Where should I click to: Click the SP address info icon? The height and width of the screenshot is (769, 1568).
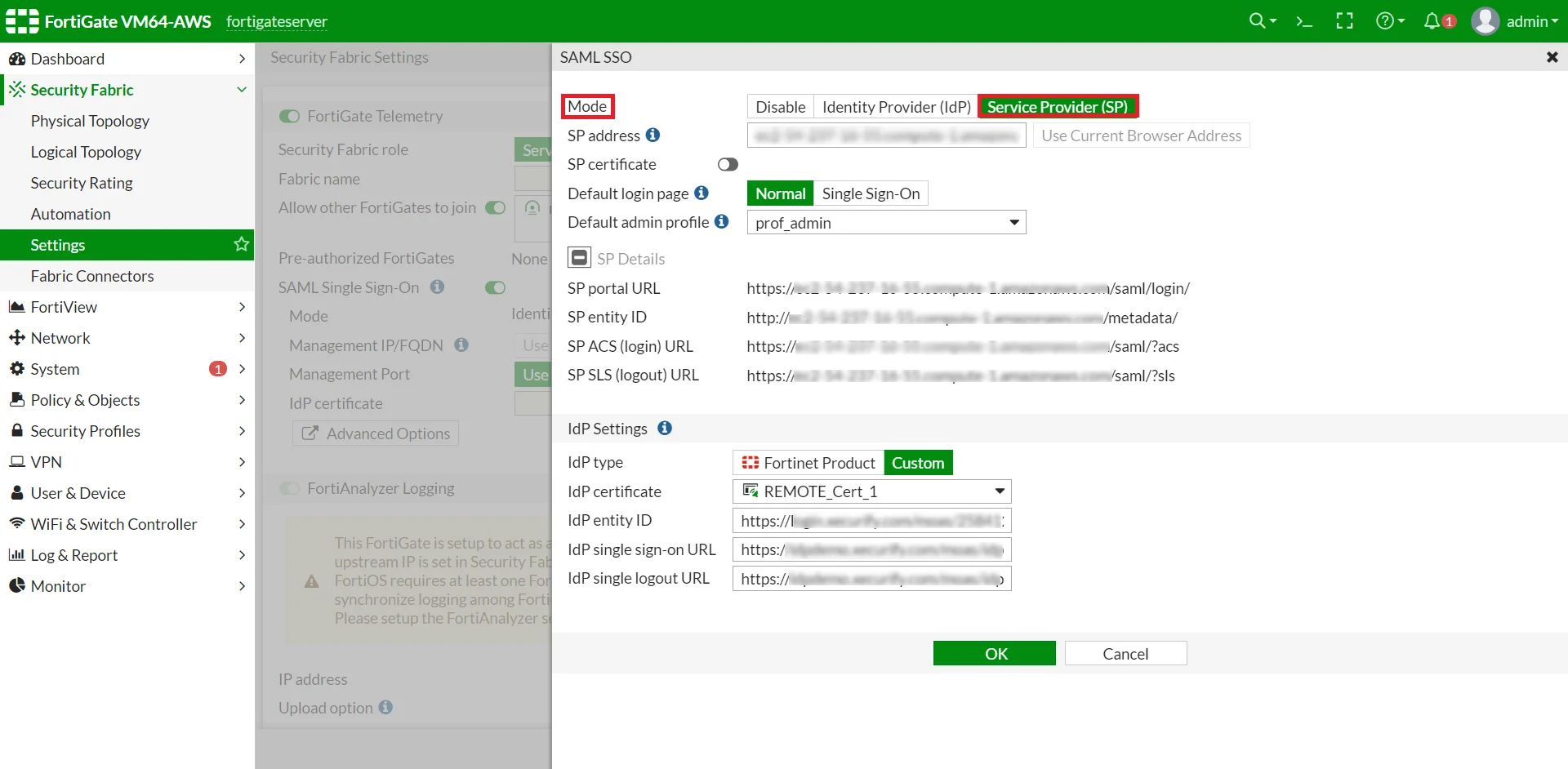click(x=653, y=136)
